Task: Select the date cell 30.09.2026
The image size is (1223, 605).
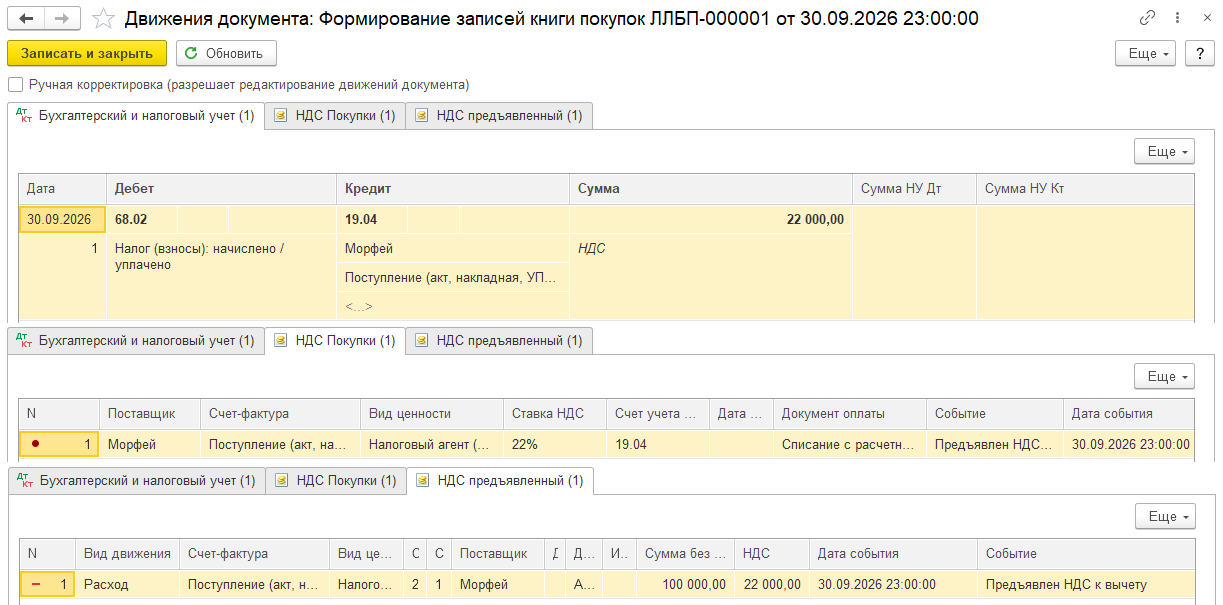Action: coord(62,219)
